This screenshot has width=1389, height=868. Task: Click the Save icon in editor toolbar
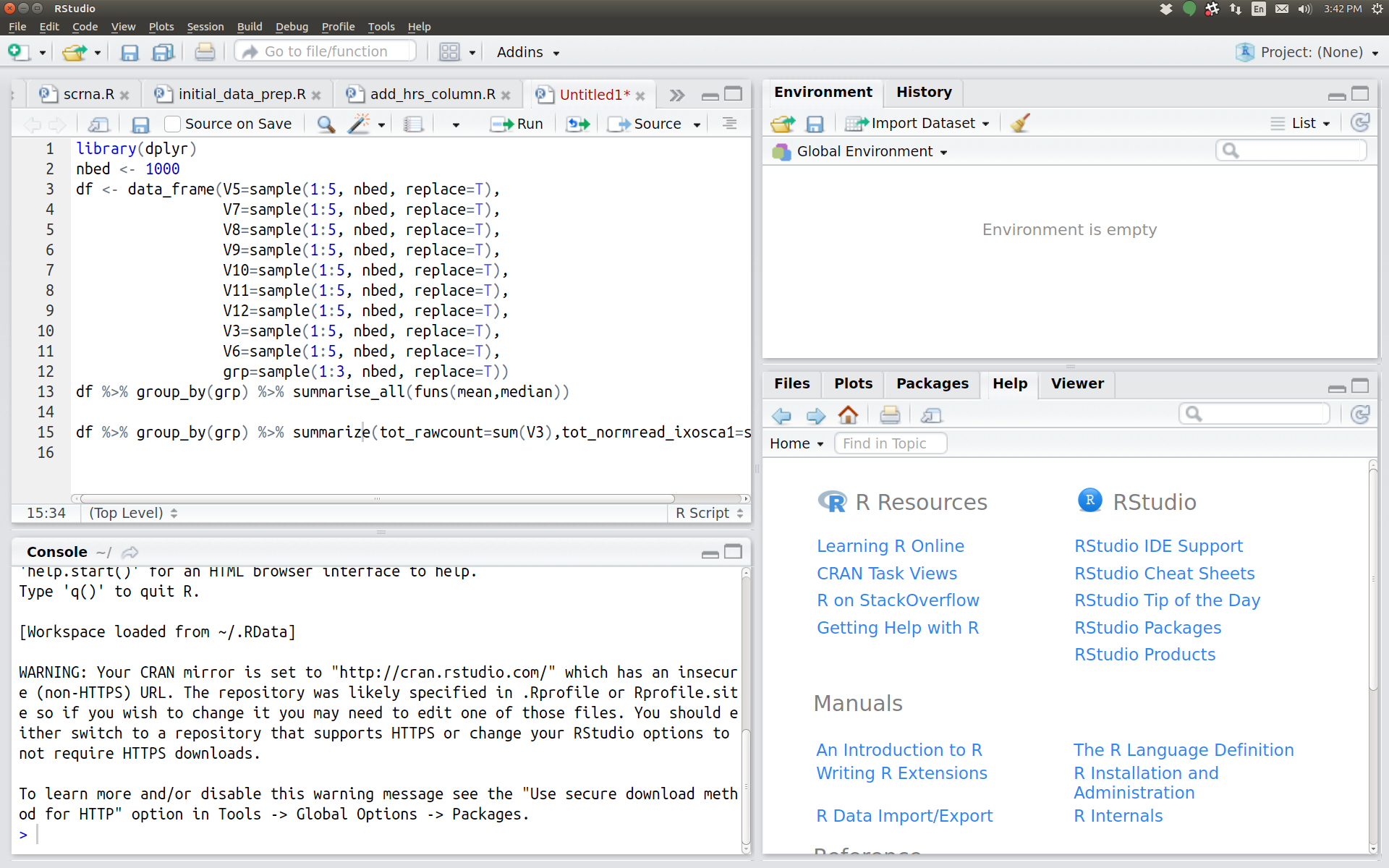pyautogui.click(x=140, y=122)
